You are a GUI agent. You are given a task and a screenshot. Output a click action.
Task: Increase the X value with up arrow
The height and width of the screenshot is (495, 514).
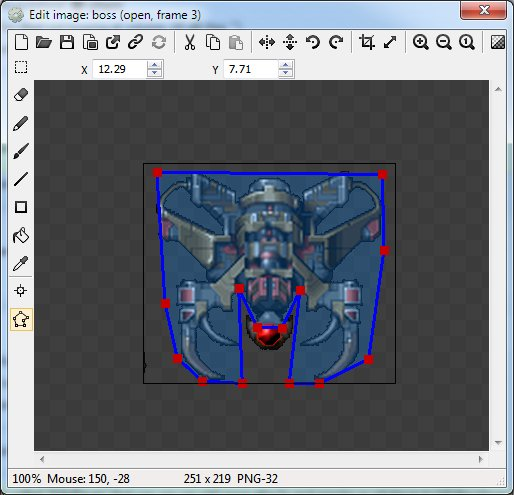click(x=154, y=65)
